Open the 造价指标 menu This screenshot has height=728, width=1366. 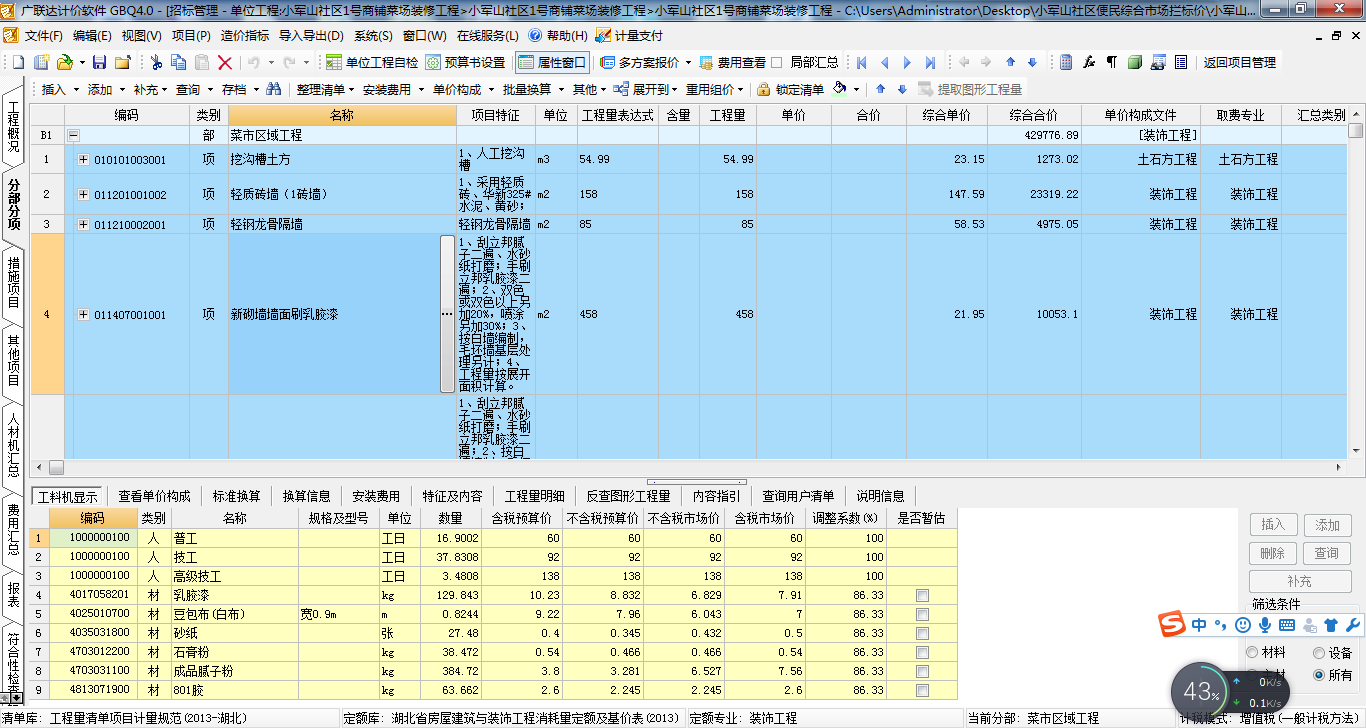click(245, 35)
